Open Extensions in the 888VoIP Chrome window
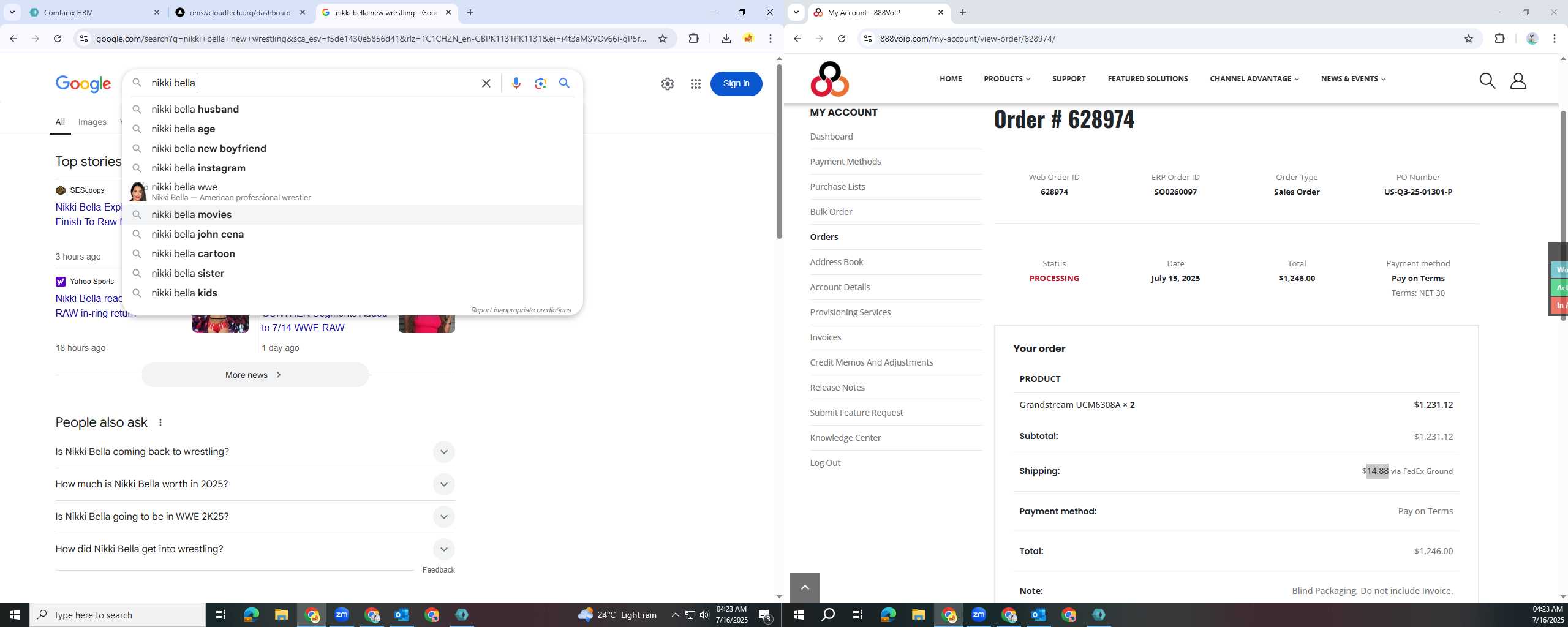The width and height of the screenshot is (1568, 627). point(1499,39)
